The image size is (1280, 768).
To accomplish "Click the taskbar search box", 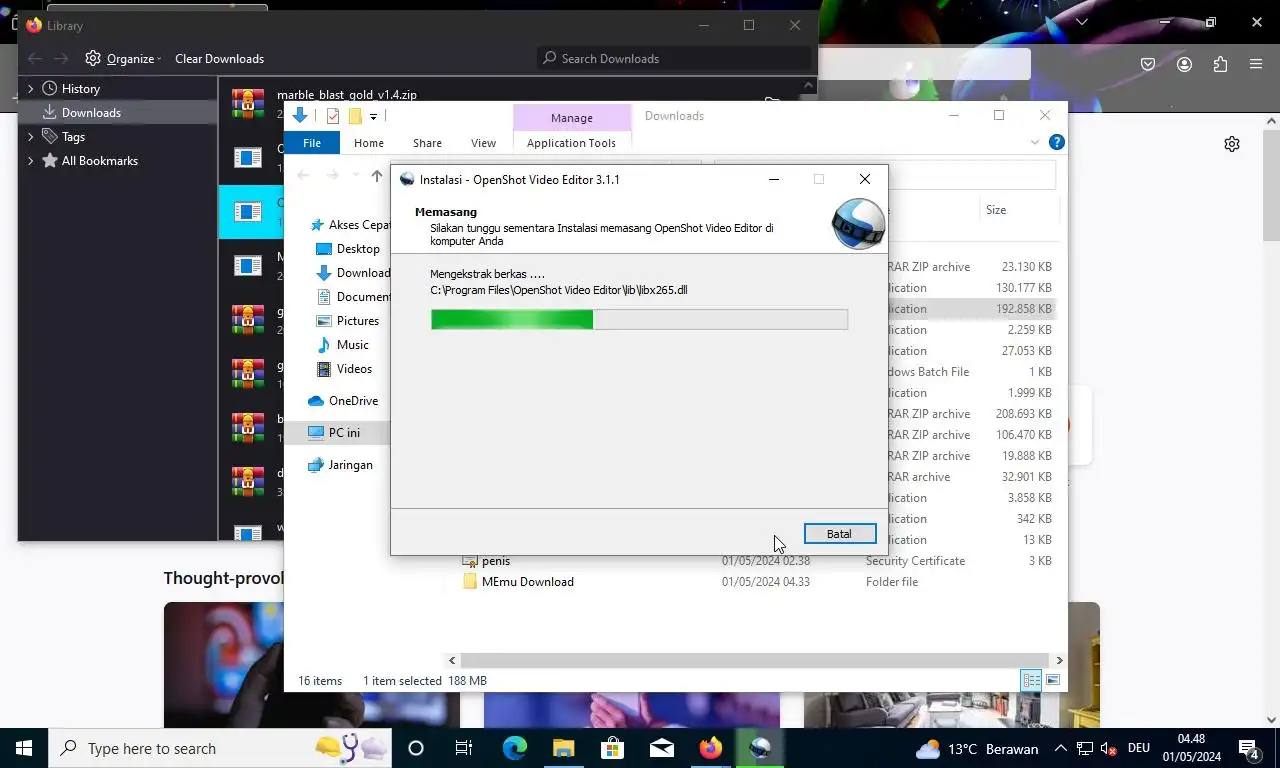I will [x=220, y=748].
